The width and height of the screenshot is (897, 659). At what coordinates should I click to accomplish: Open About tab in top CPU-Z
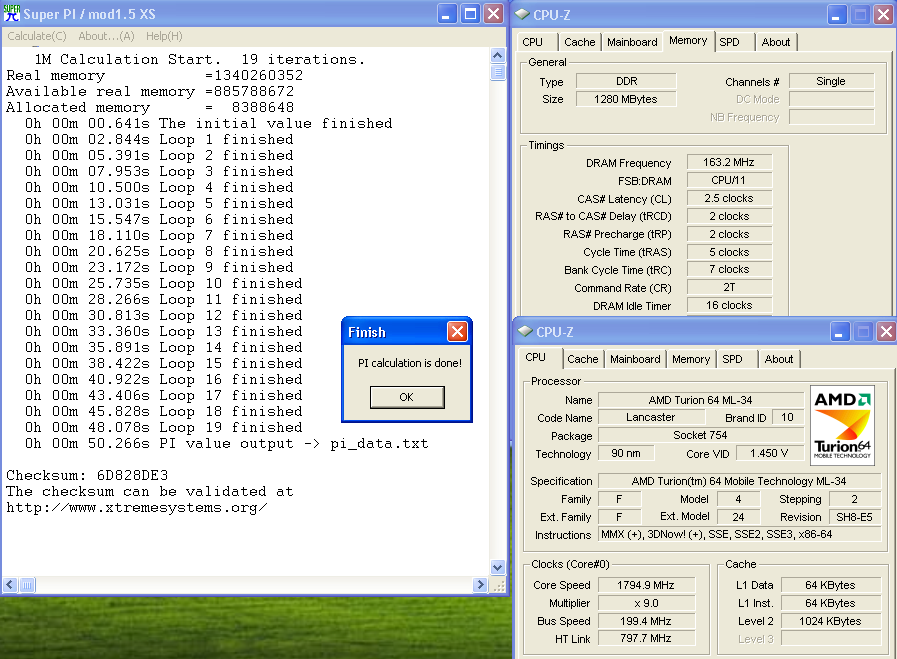click(x=776, y=42)
